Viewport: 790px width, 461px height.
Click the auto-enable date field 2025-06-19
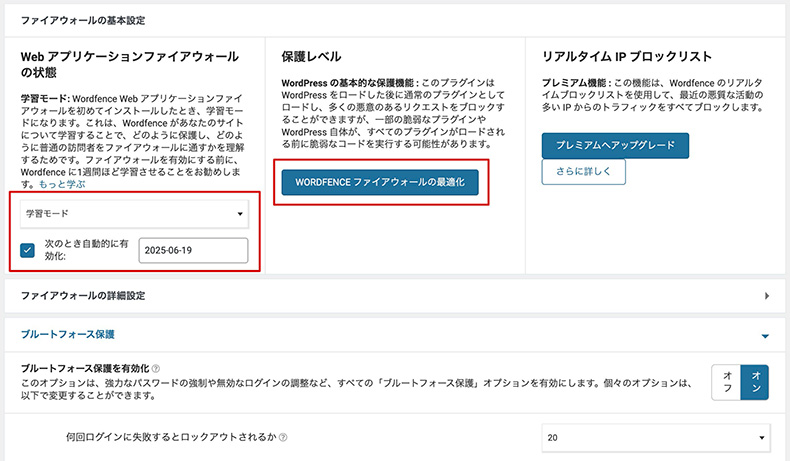[193, 250]
